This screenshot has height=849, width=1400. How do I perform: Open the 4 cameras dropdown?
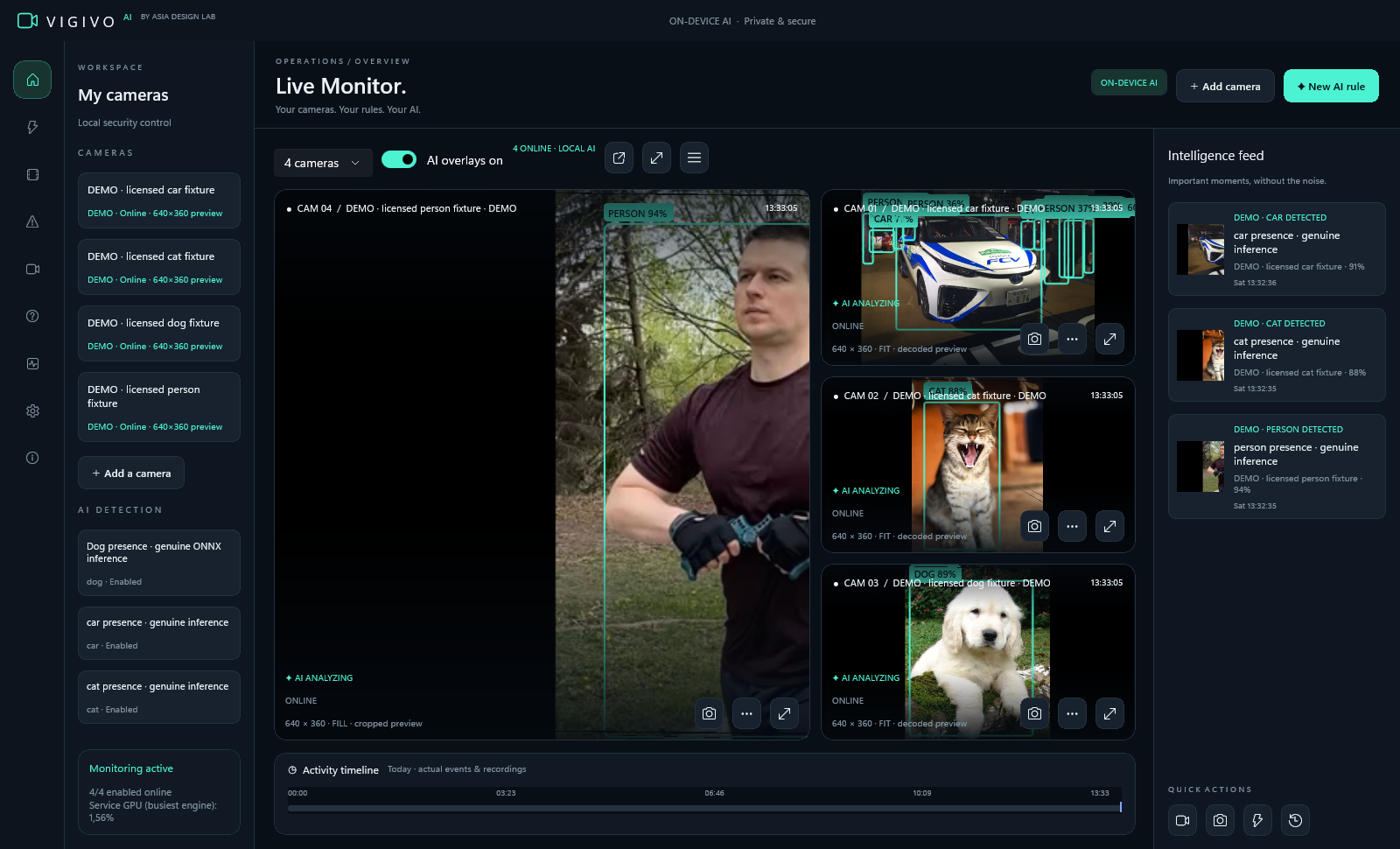tap(323, 163)
